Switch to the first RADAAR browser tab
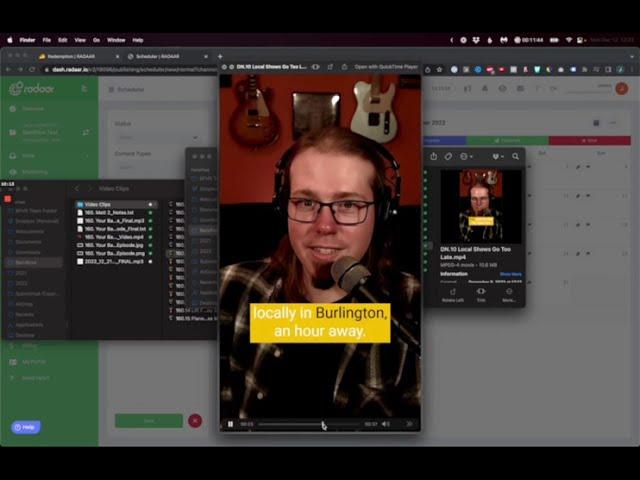640x480 pixels. pyautogui.click(x=78, y=56)
